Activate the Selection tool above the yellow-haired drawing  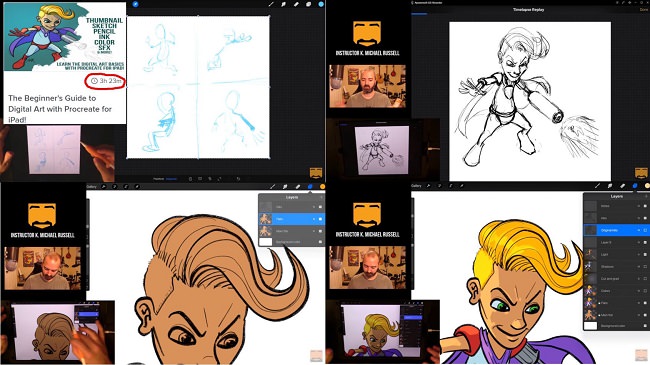coord(451,186)
